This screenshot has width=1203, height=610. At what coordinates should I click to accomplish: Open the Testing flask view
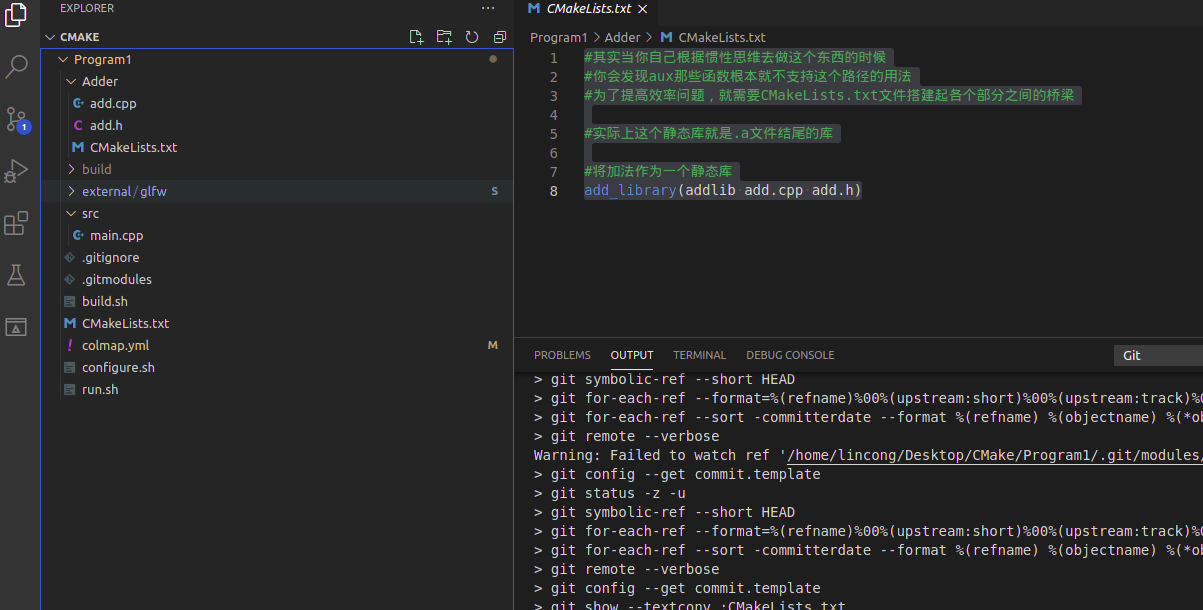(x=16, y=275)
